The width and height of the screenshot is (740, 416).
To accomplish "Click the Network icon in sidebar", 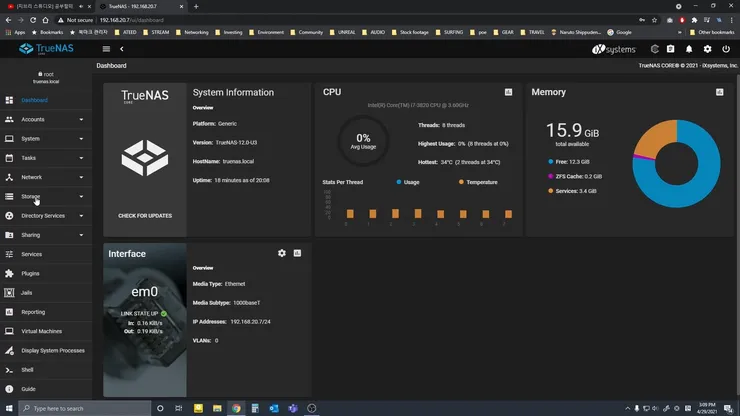I will [x=9, y=177].
